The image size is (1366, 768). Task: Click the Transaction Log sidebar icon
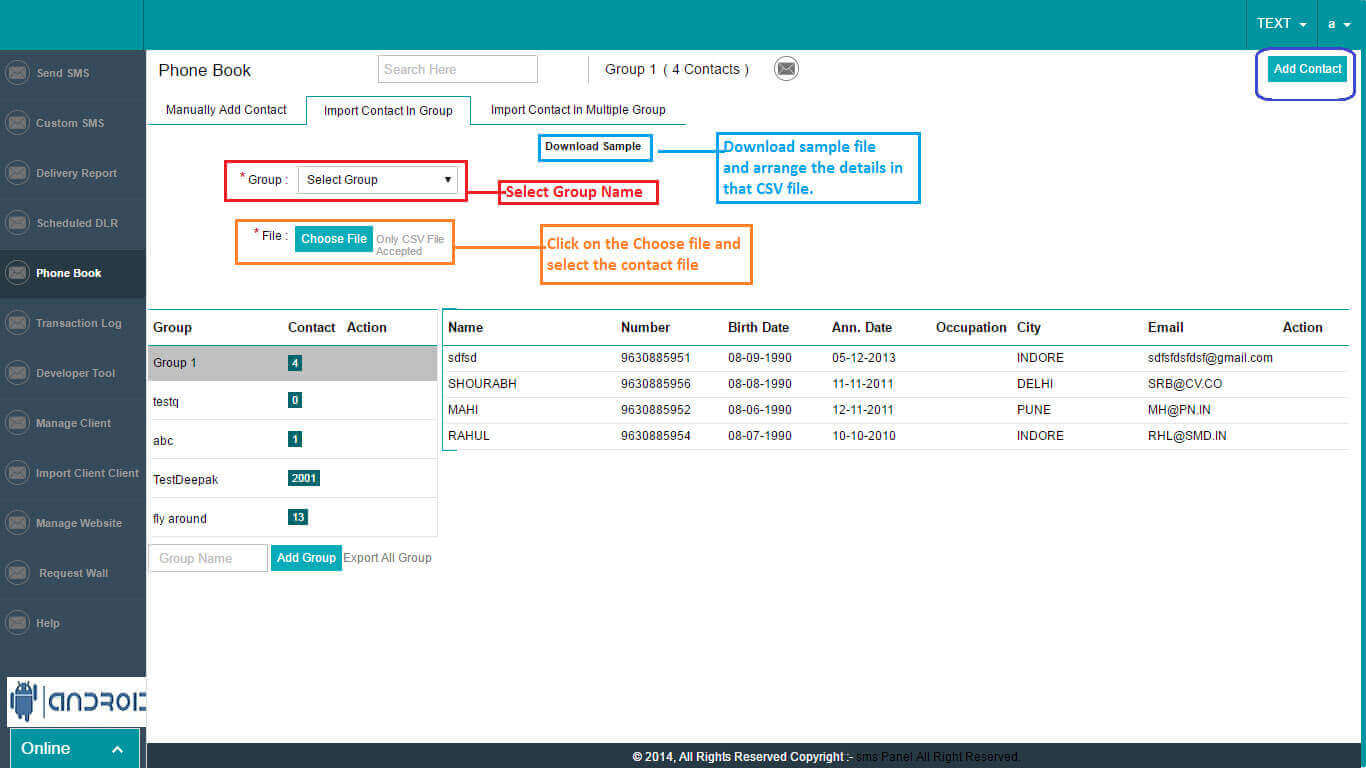[x=17, y=323]
